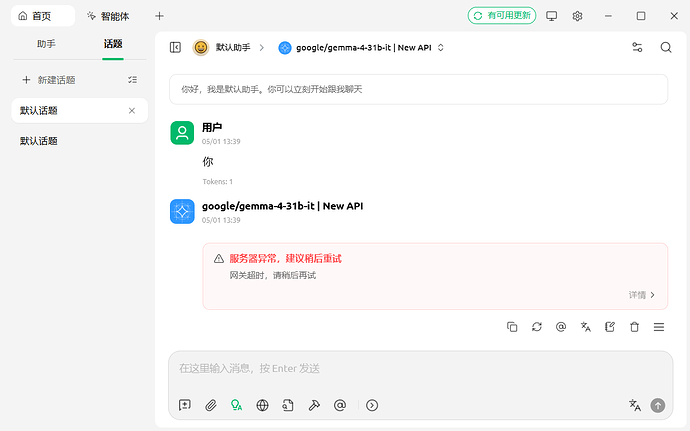Viewport: 690px width, 431px height.
Task: Translate input text icon
Action: coord(635,405)
